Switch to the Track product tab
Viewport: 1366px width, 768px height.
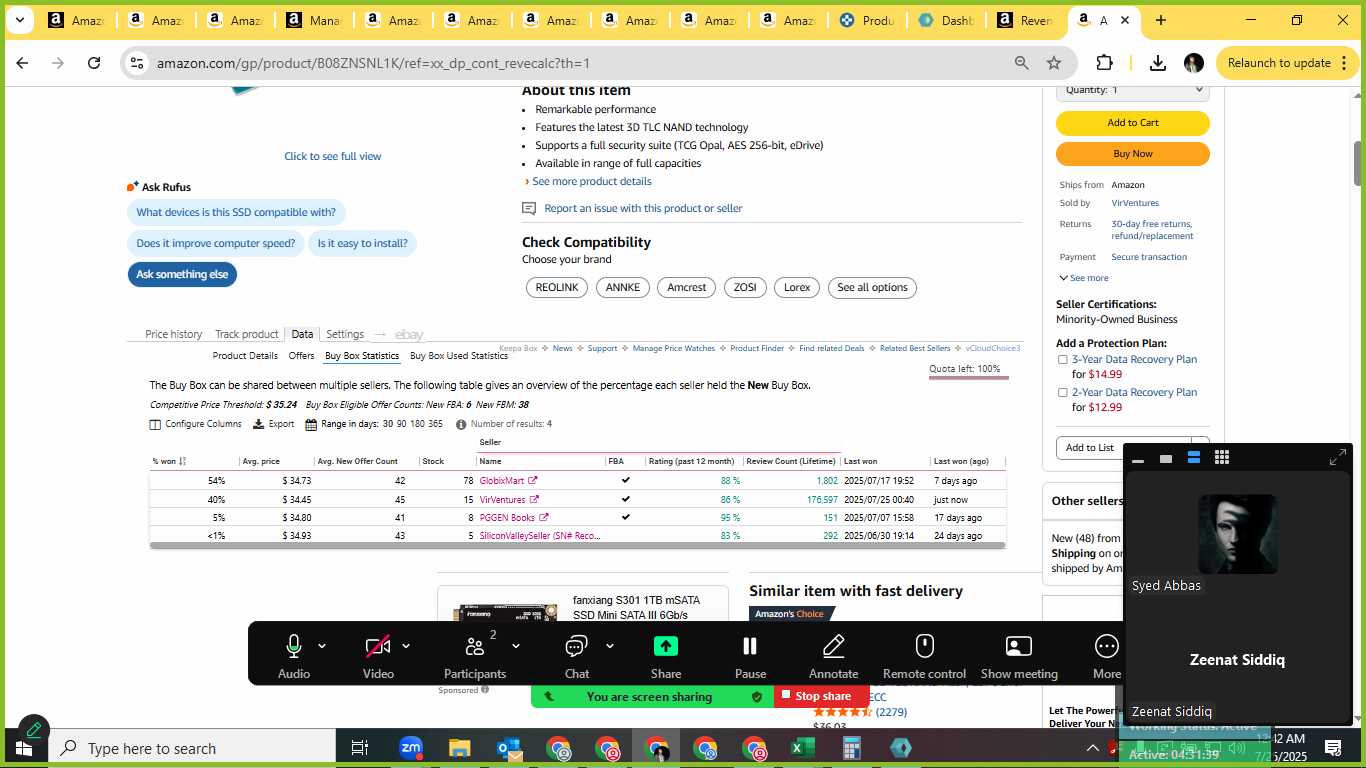coord(246,334)
